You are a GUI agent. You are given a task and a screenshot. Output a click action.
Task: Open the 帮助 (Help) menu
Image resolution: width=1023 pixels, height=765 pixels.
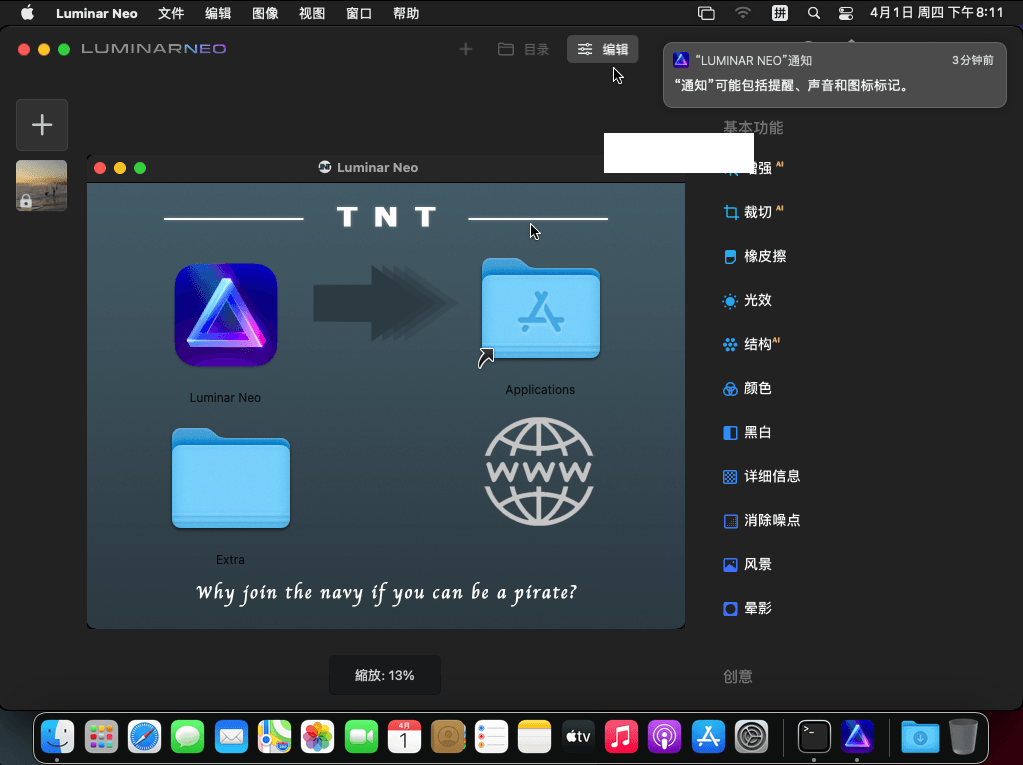[x=406, y=13]
